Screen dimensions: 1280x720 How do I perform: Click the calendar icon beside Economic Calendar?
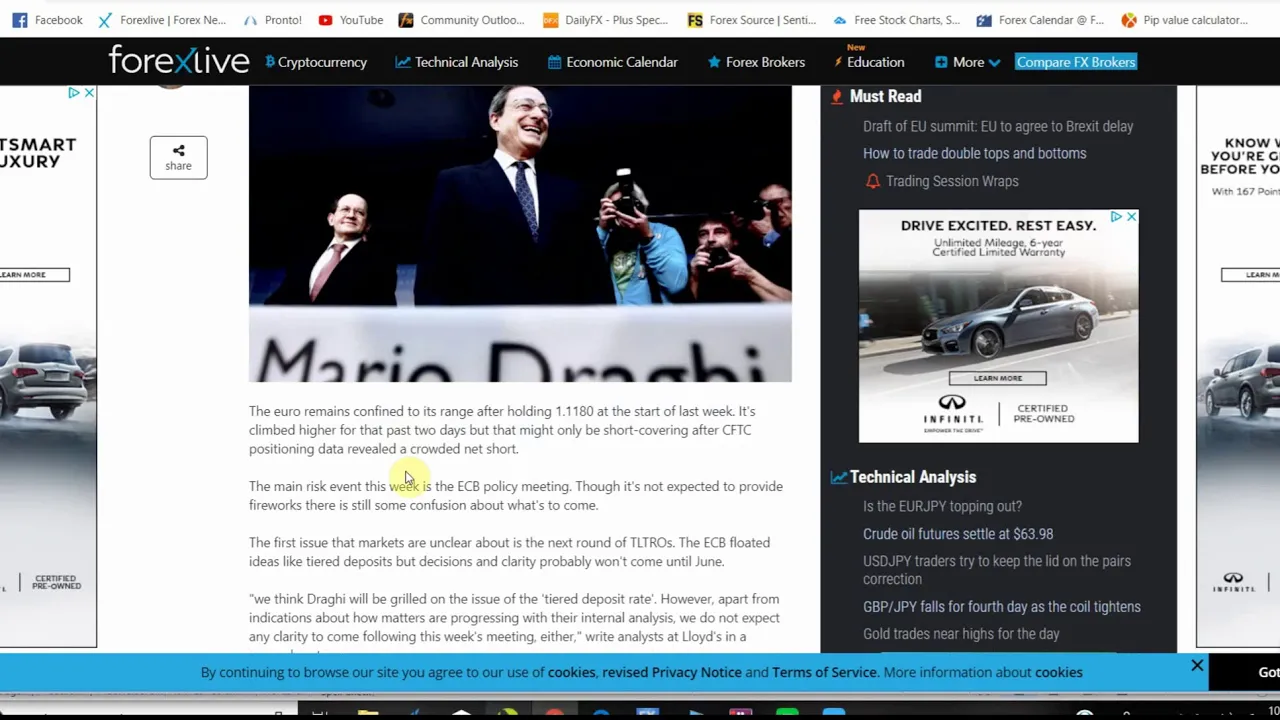pyautogui.click(x=554, y=62)
